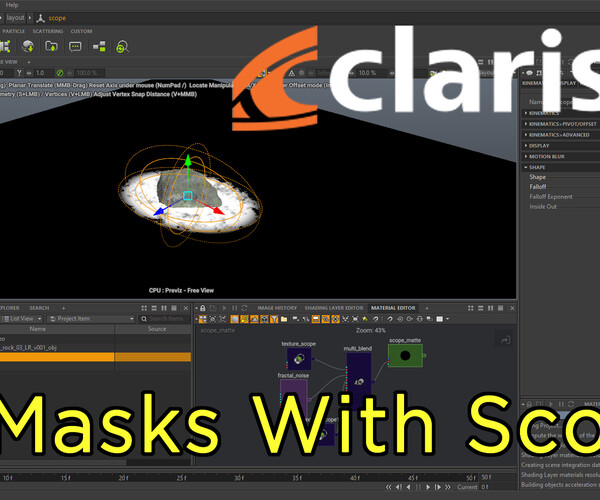Open the CUSTOM shelf tab
This screenshot has width=600, height=500.
pyautogui.click(x=81, y=31)
